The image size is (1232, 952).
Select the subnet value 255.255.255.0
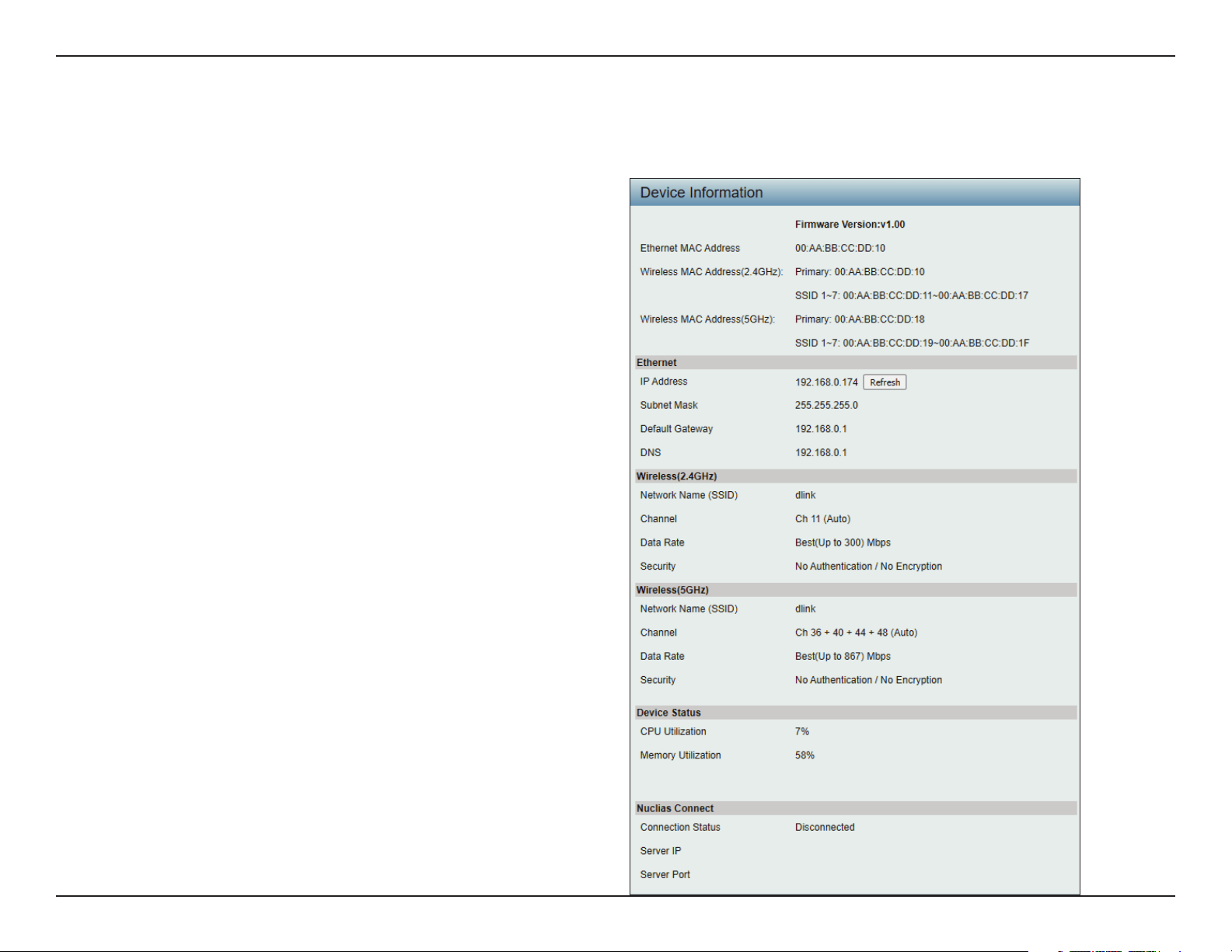[x=826, y=405]
